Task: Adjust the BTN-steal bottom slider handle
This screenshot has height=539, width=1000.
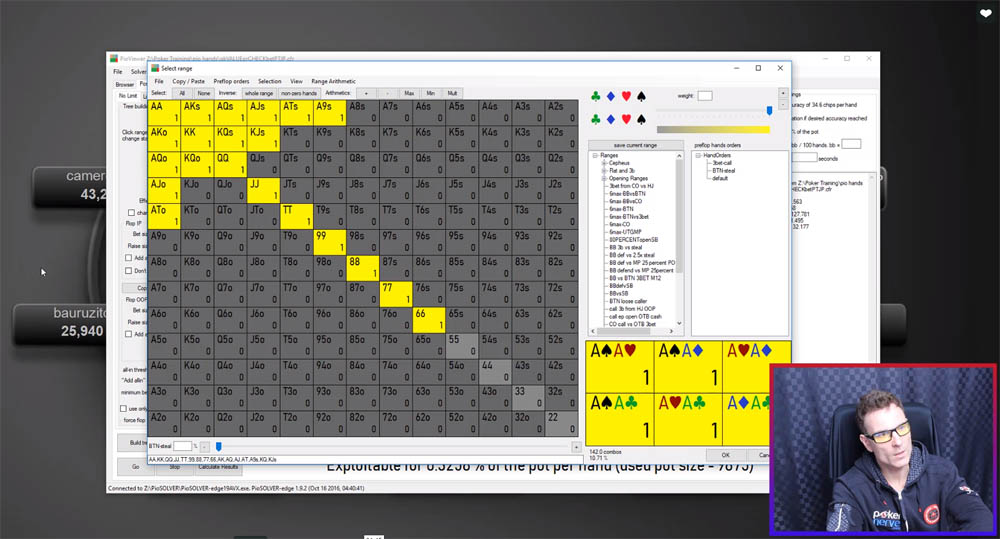Action: [218, 447]
